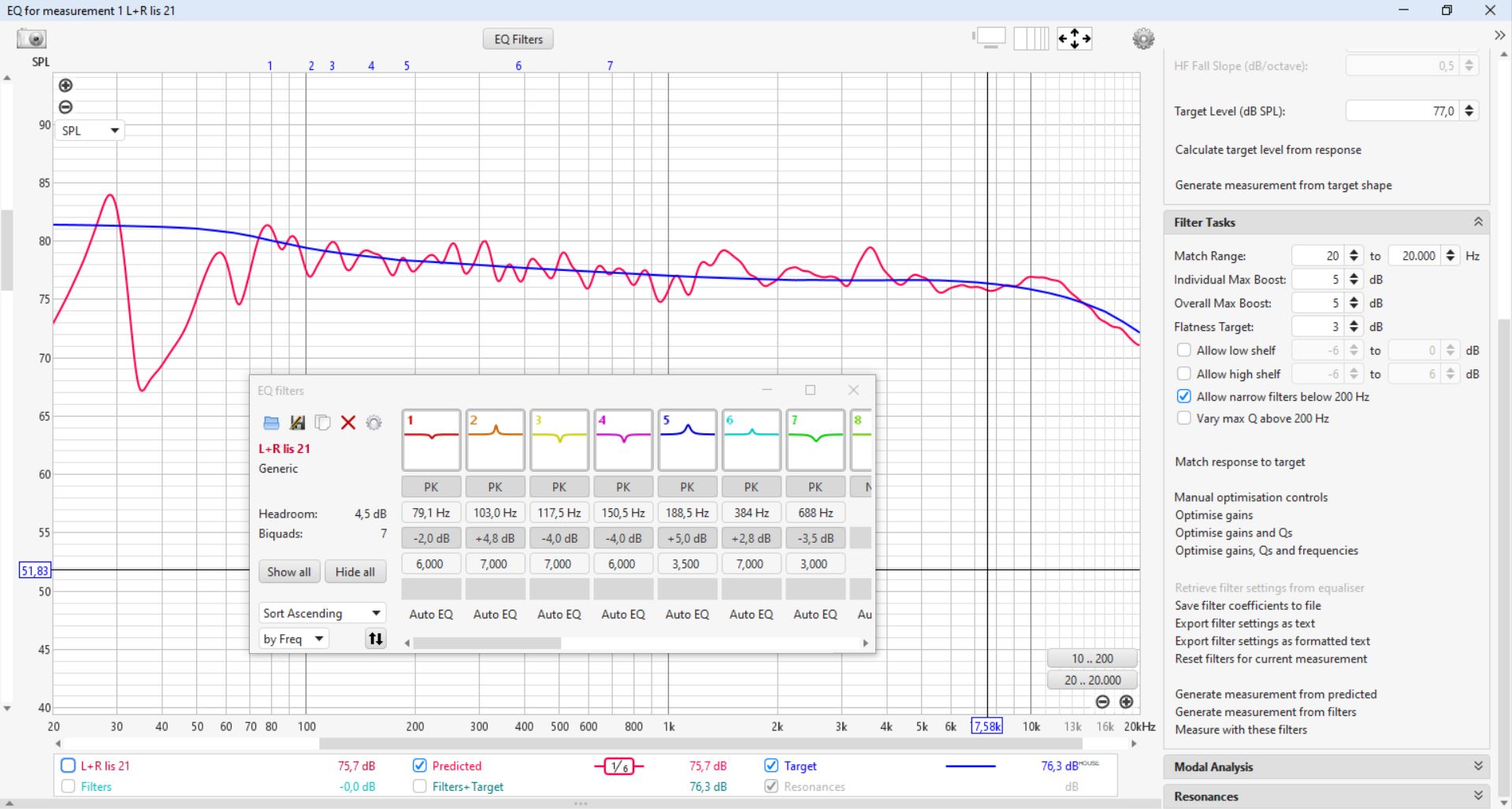Open Sort Ascending dropdown

[x=322, y=613]
